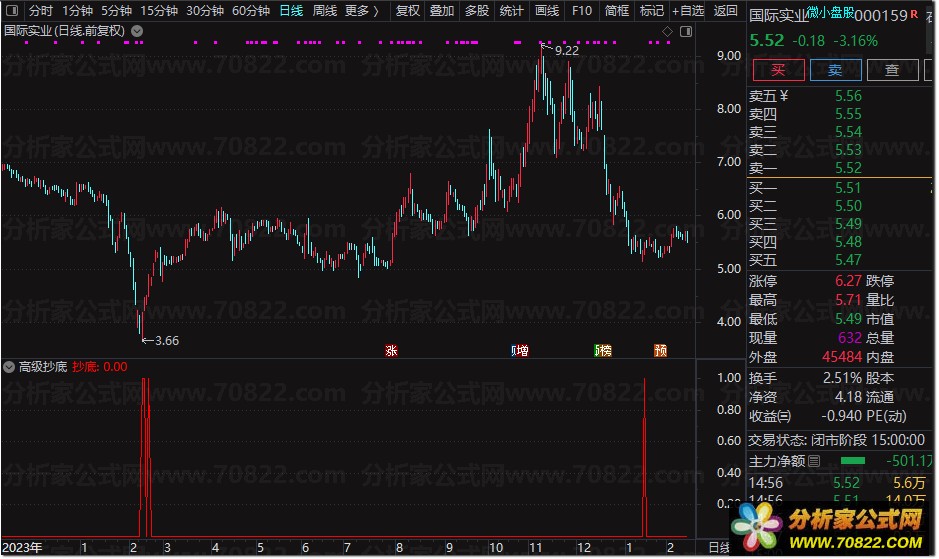Viewport: 939px width, 559px height.
Task: Click 净资 value 4.18
Action: 849,397
